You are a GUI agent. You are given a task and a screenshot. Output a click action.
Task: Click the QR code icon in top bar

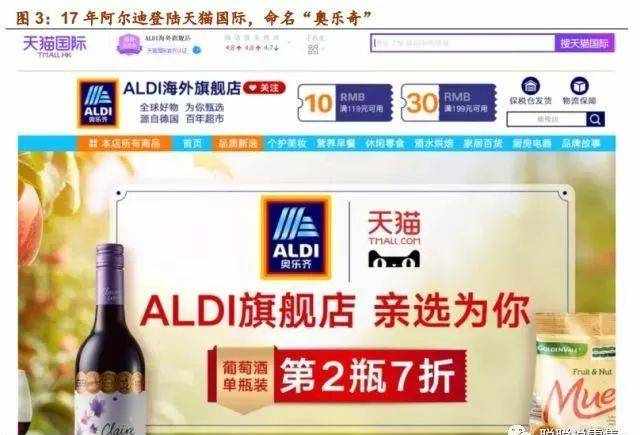[x=313, y=49]
